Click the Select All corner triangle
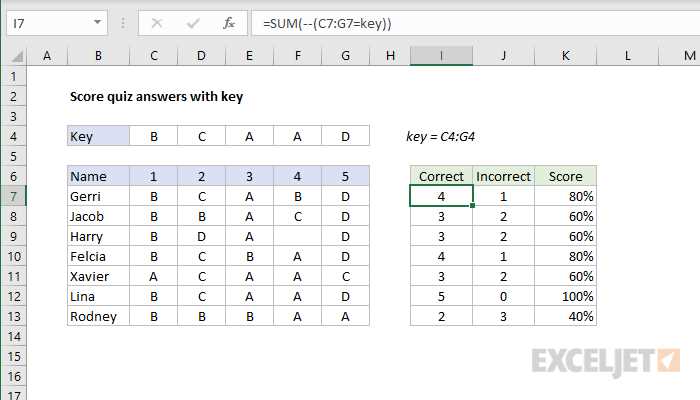This screenshot has height=400, width=700. (x=17, y=56)
